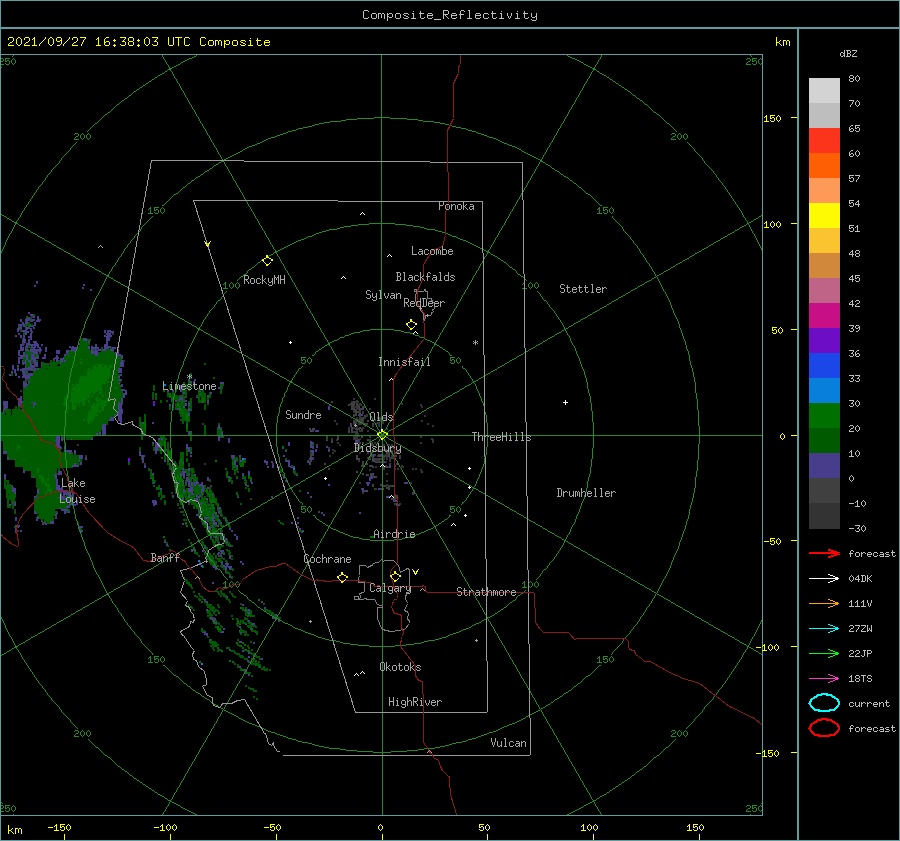Image resolution: width=900 pixels, height=841 pixels.
Task: Click the Didsbury label
Action: (x=377, y=448)
